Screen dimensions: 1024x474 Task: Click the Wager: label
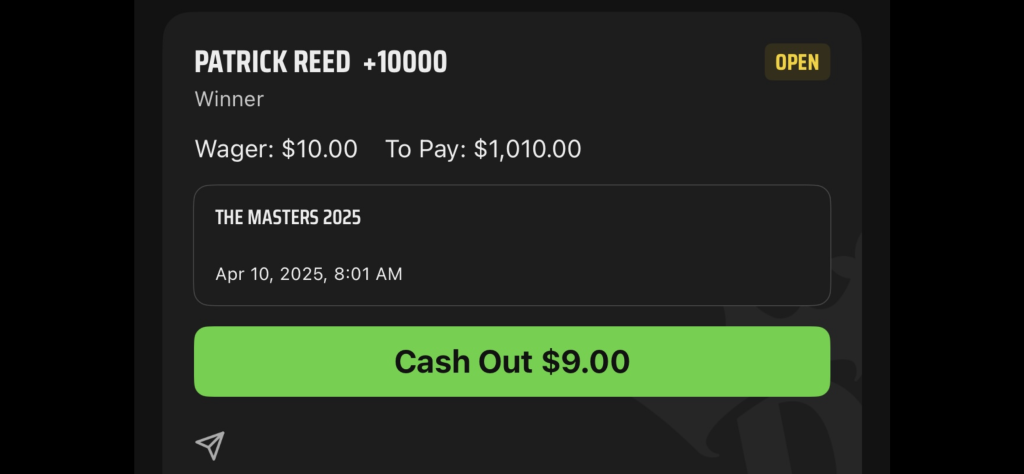[234, 150]
